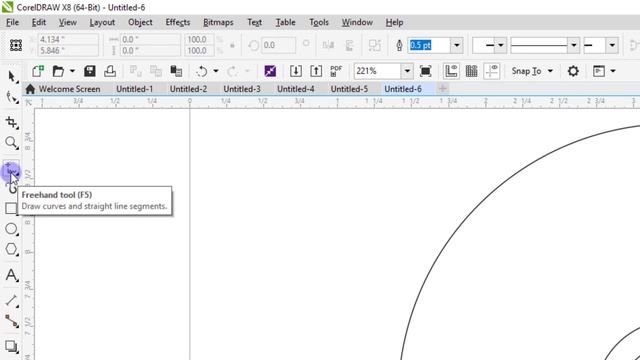This screenshot has width=640, height=360.
Task: Select the Connector tool
Action: [11, 321]
